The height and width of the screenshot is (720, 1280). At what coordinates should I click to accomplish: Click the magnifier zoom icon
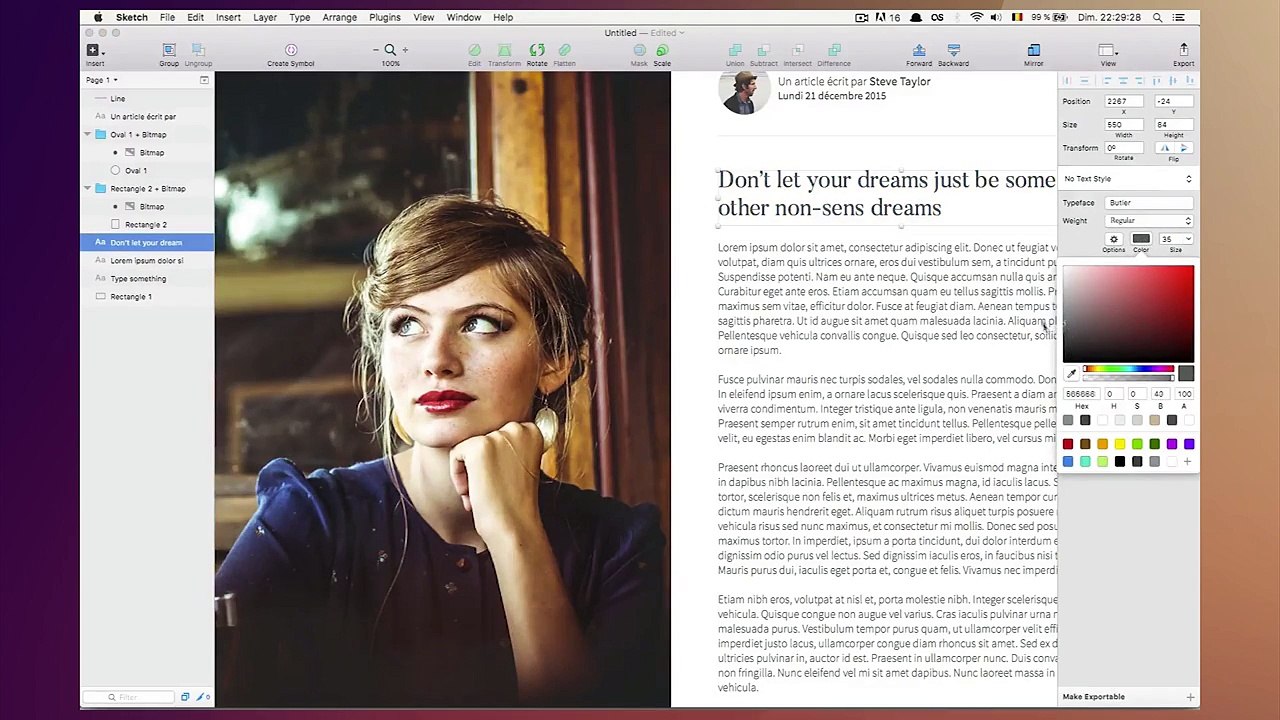click(390, 50)
